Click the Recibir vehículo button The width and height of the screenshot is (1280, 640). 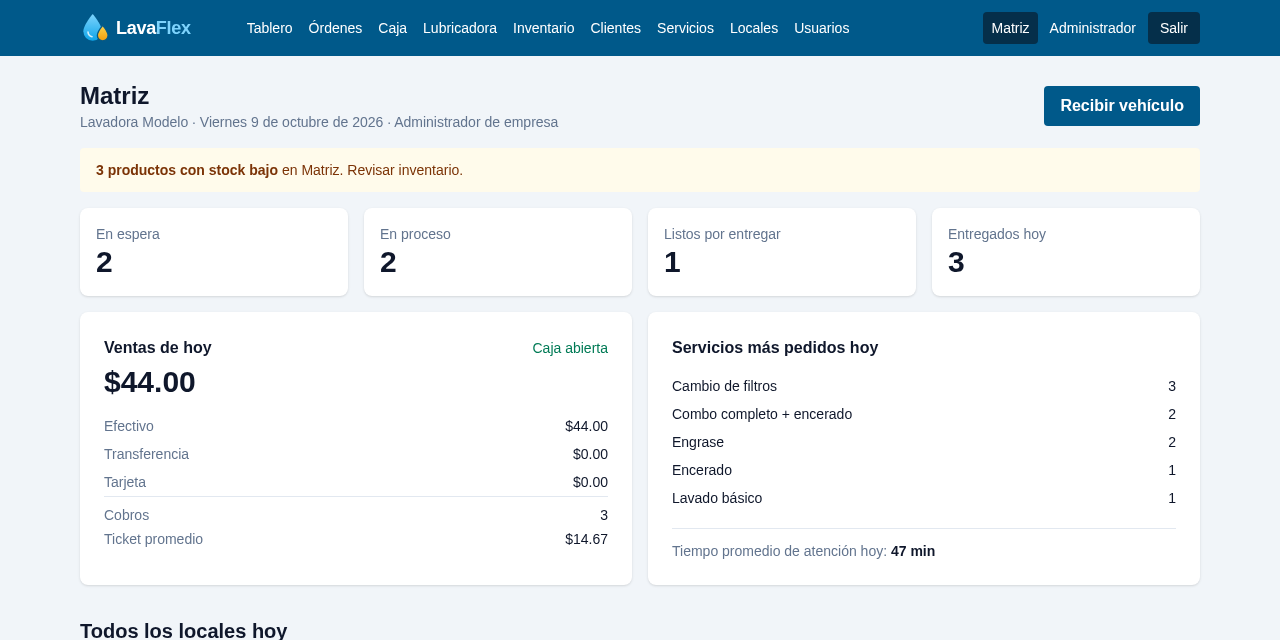1122,106
